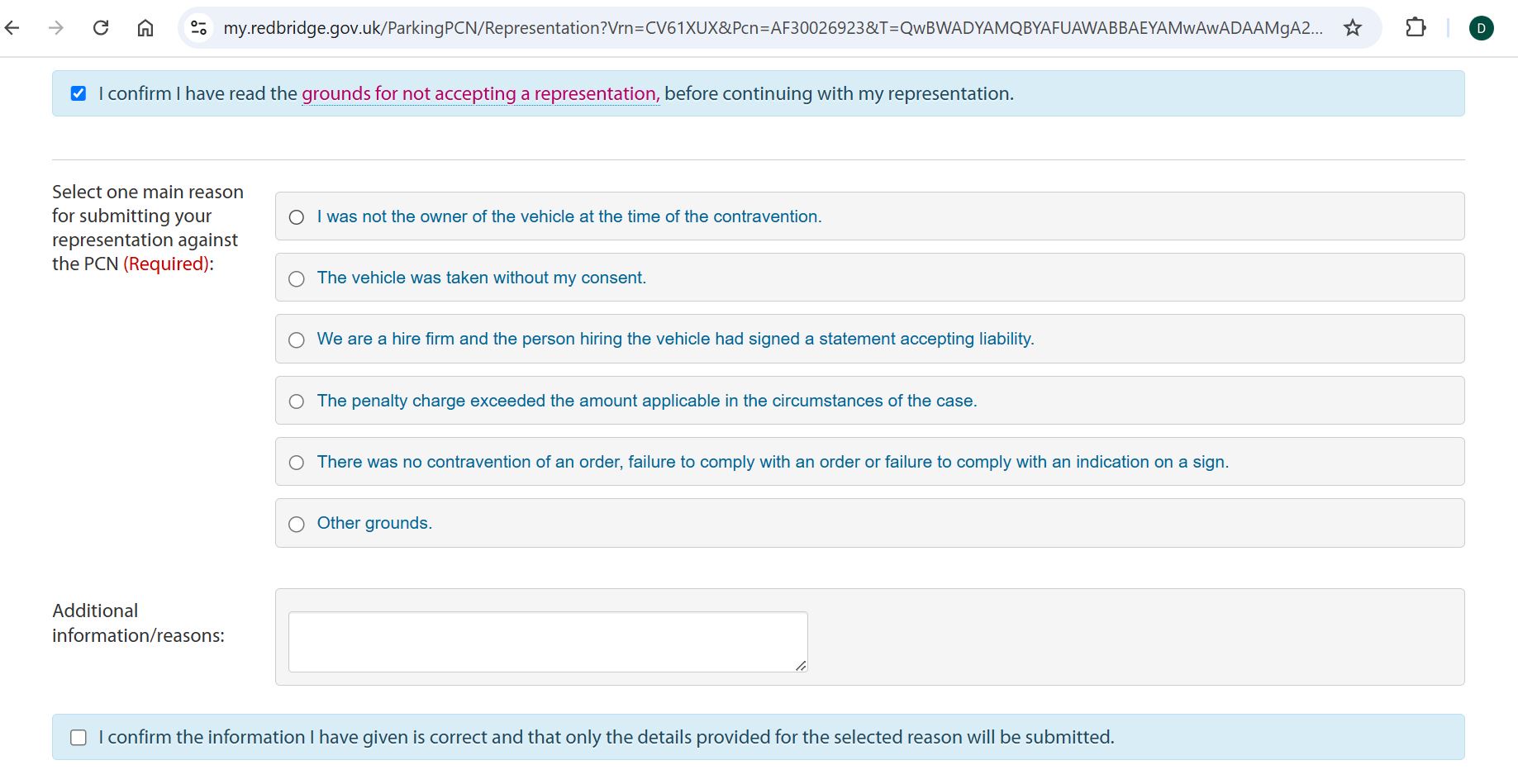The height and width of the screenshot is (784, 1518).
Task: Click the browser forward arrow
Action: (x=56, y=28)
